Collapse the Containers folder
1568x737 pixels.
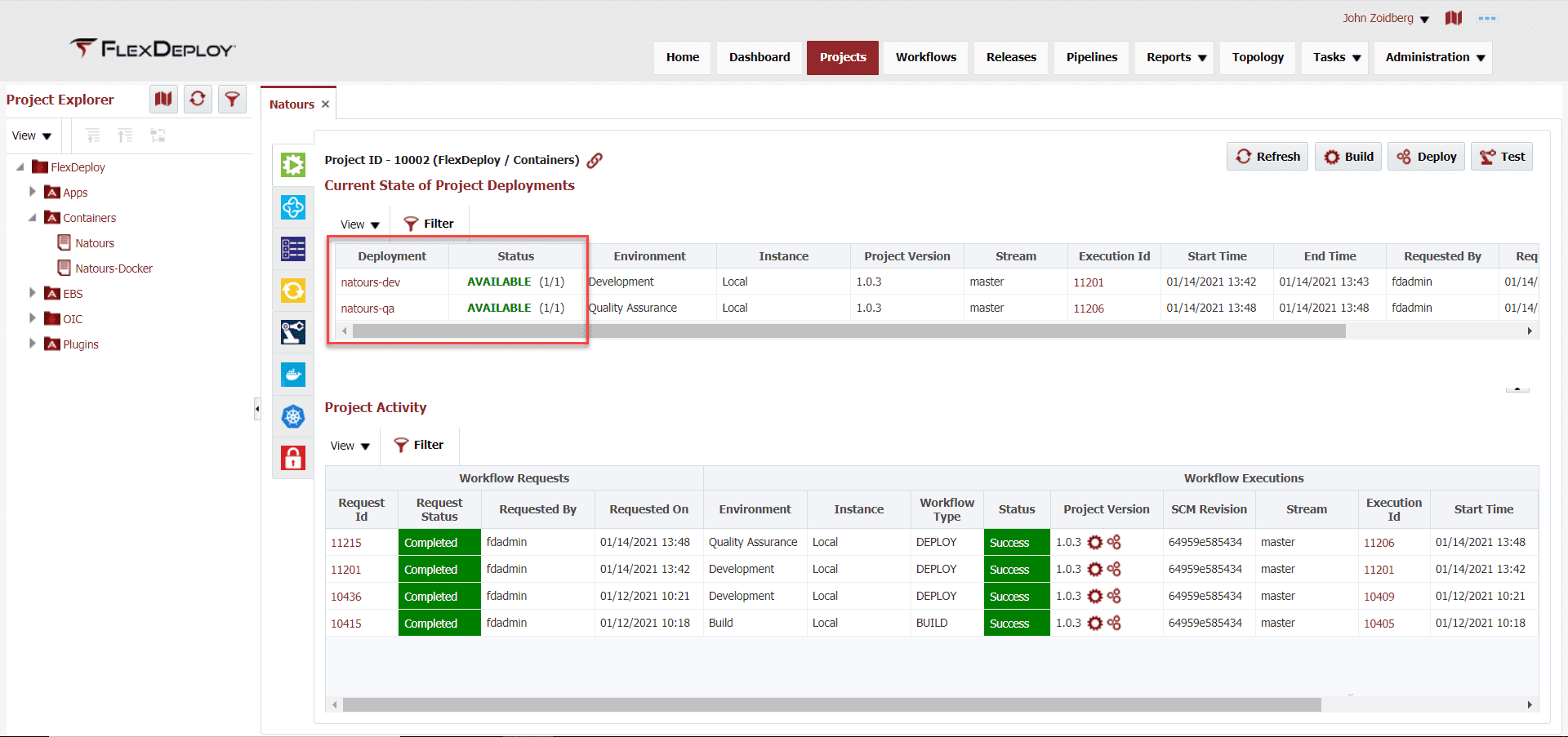click(x=33, y=217)
